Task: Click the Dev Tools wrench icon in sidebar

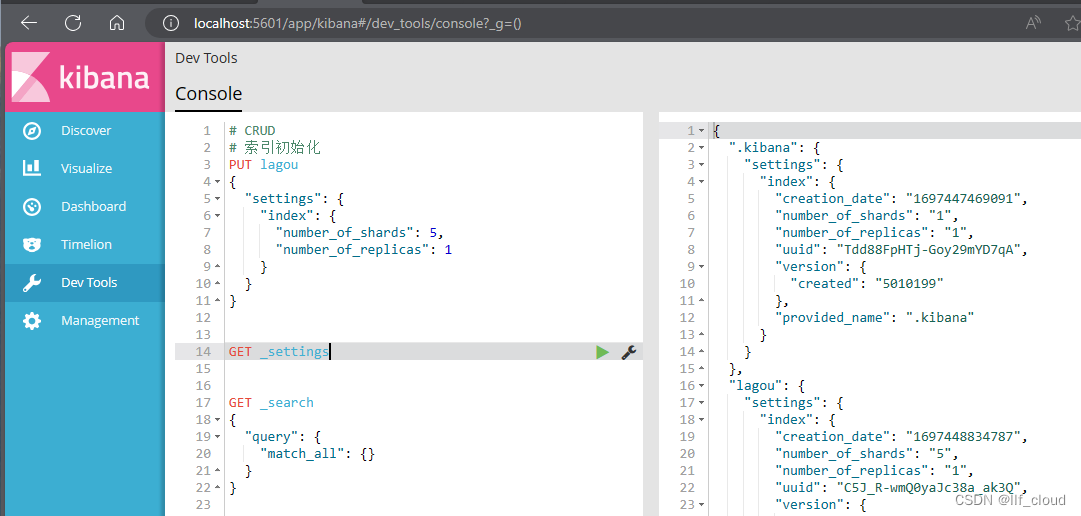Action: click(32, 283)
